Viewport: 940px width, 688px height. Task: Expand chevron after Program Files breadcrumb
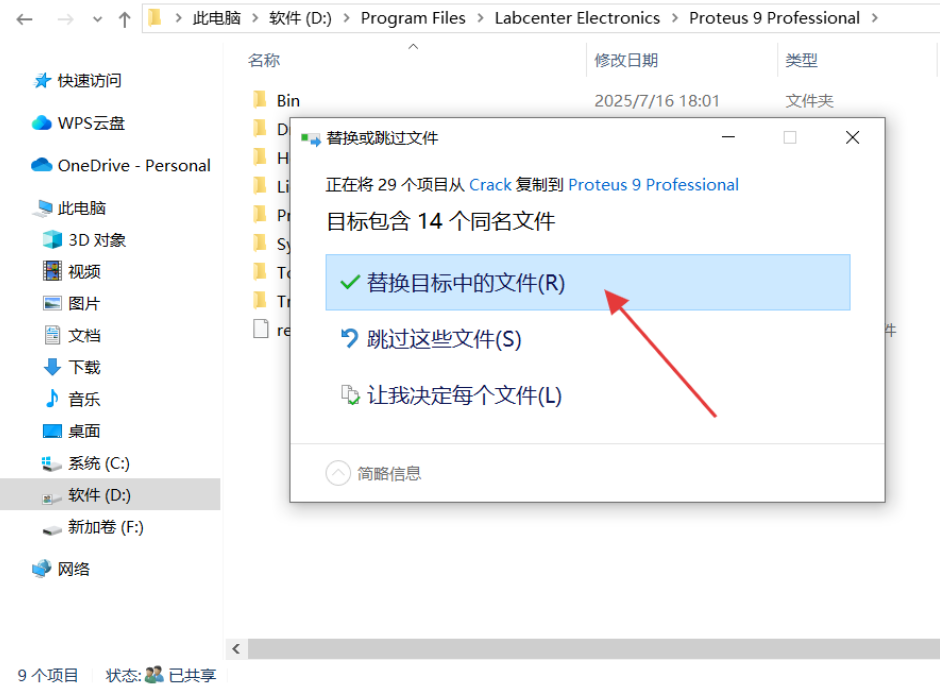coord(480,19)
